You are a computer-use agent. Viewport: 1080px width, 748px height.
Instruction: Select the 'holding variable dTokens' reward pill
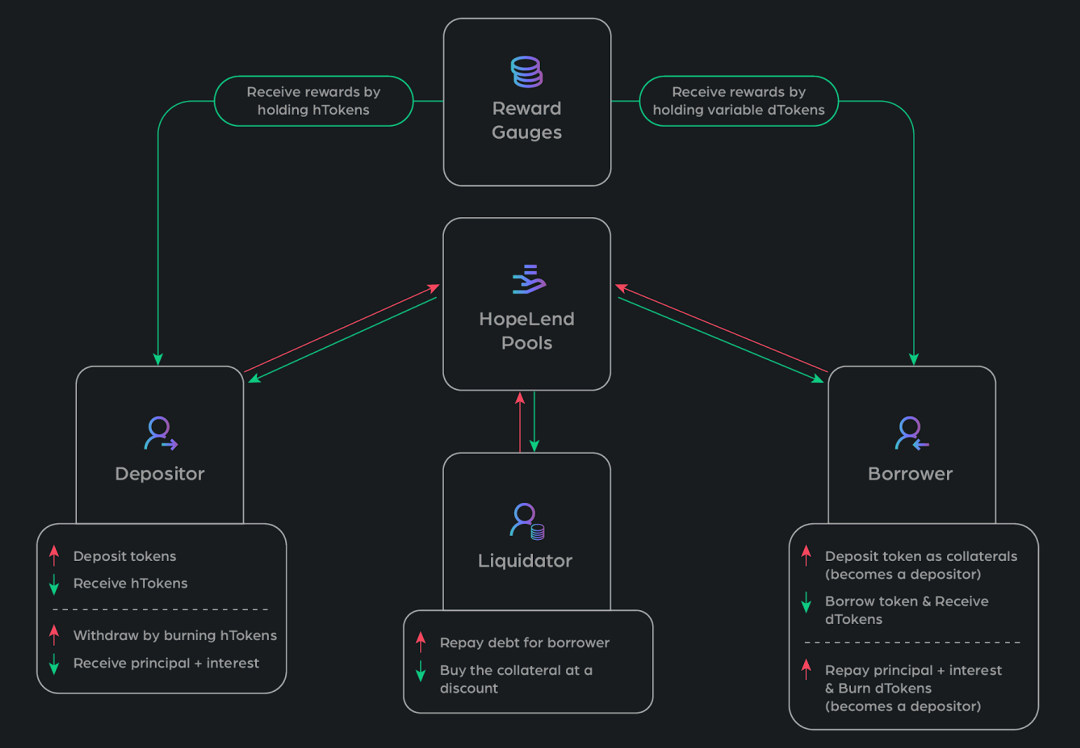(x=738, y=101)
